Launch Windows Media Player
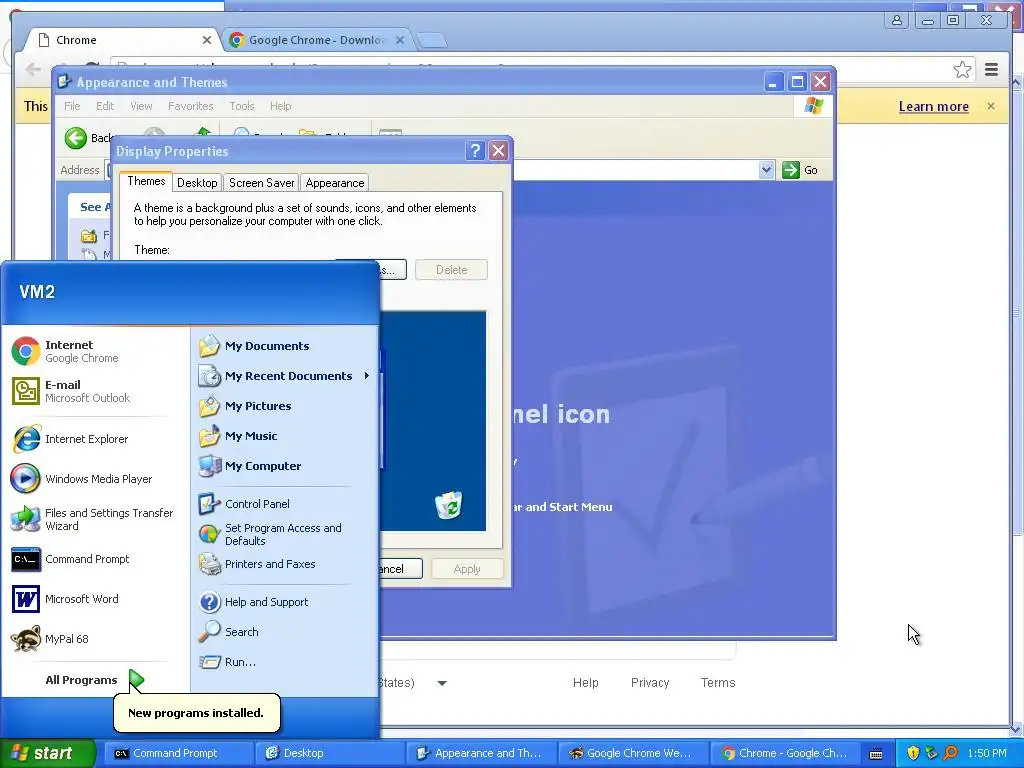 pyautogui.click(x=82, y=479)
